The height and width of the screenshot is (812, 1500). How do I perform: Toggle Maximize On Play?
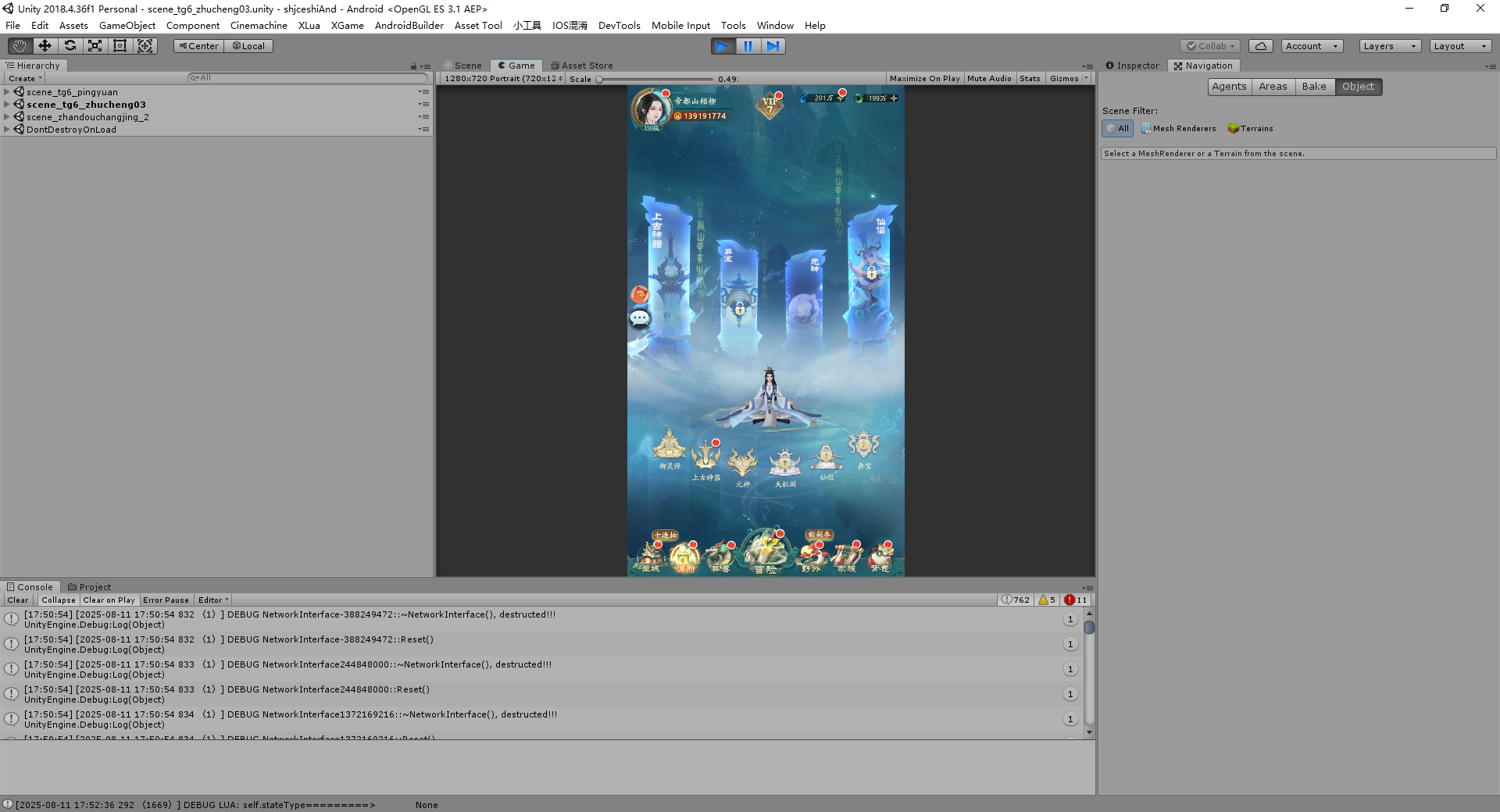(924, 79)
